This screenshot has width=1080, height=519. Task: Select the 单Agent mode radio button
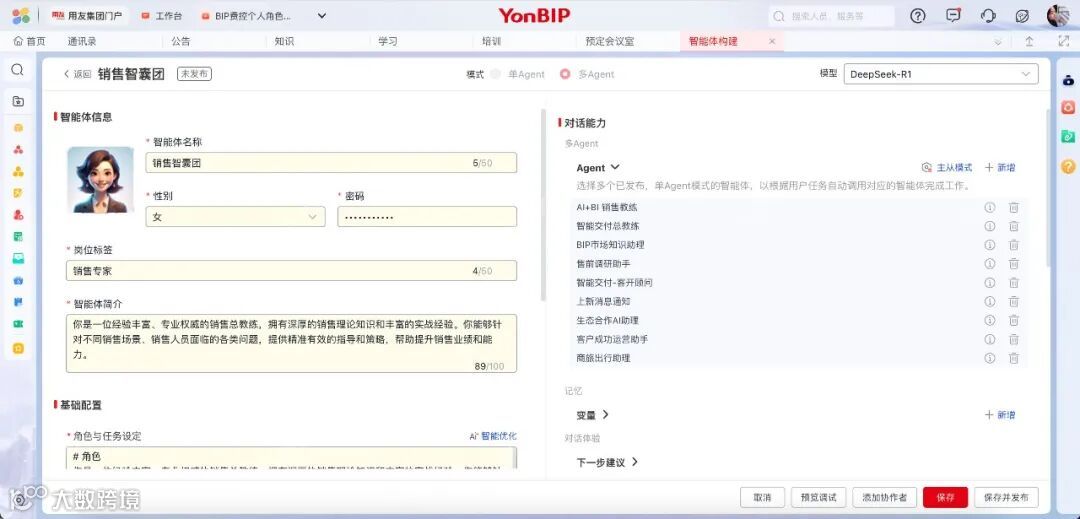coord(495,74)
